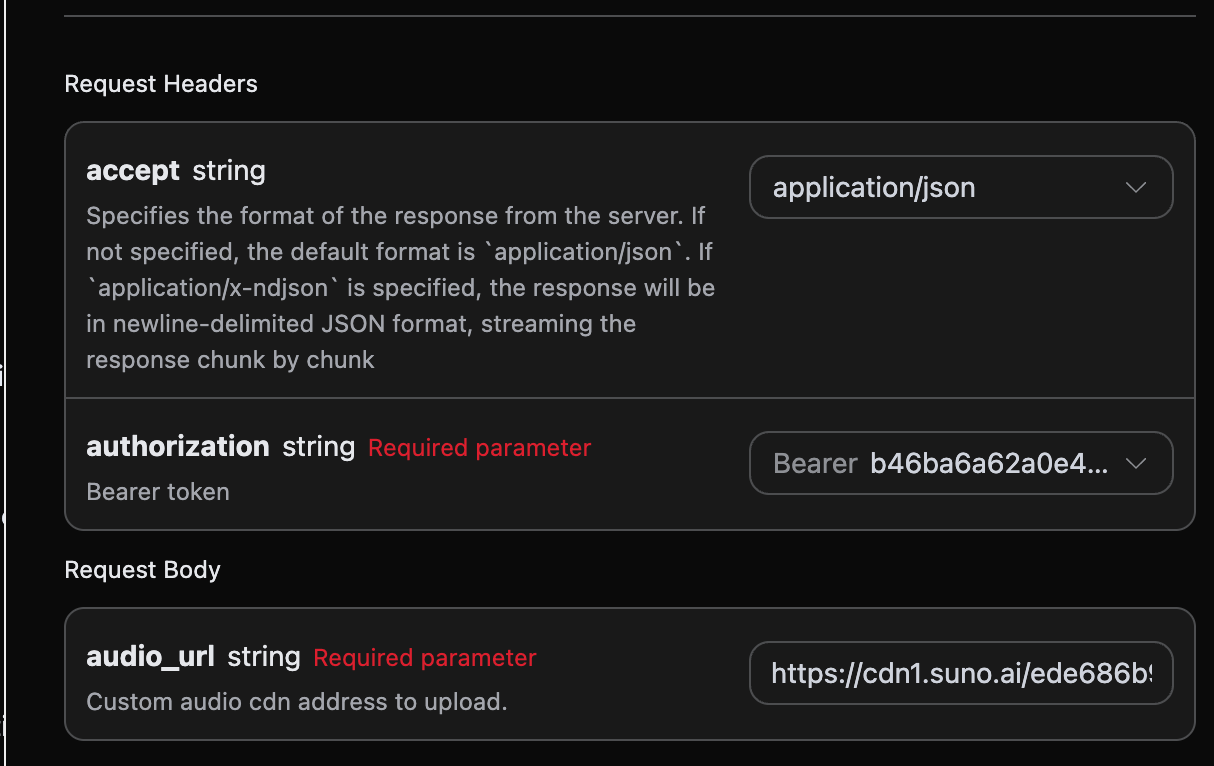Click the chevron arrow in the Bearer dropdown
This screenshot has height=766, width=1214.
(x=1135, y=463)
